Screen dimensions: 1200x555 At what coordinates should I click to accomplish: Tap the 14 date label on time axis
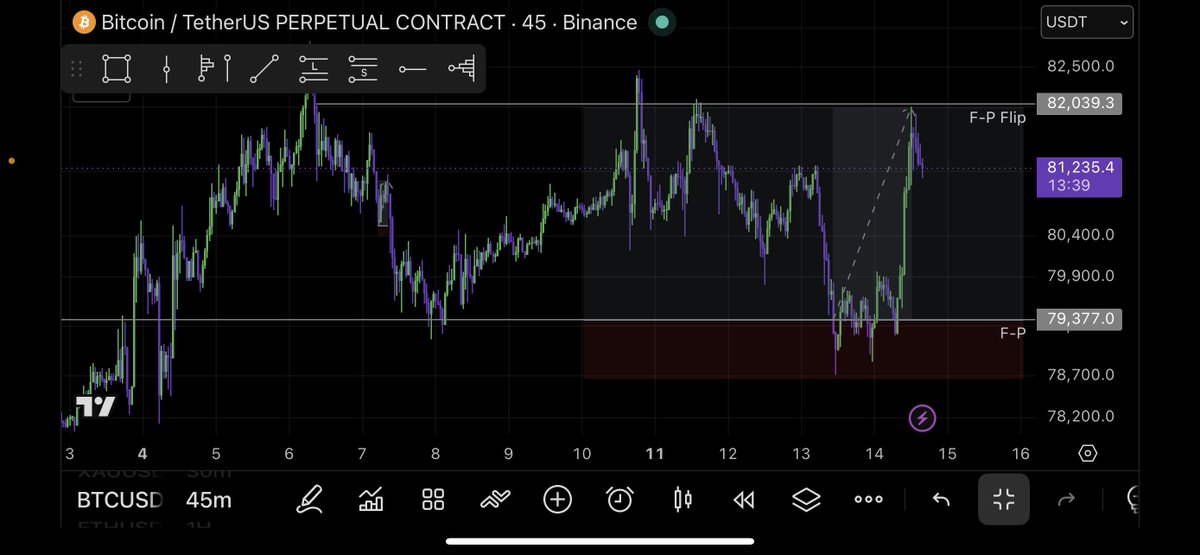(874, 453)
